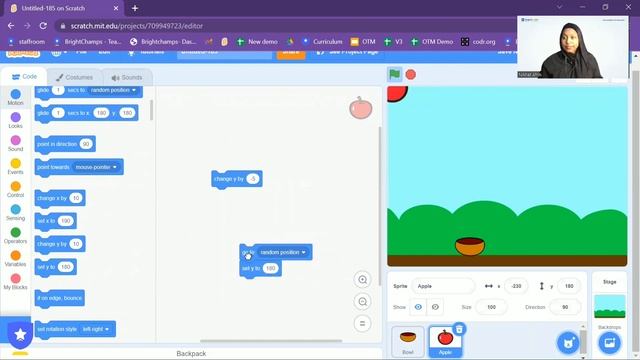Select the Bowl sprite thumbnail

point(408,341)
